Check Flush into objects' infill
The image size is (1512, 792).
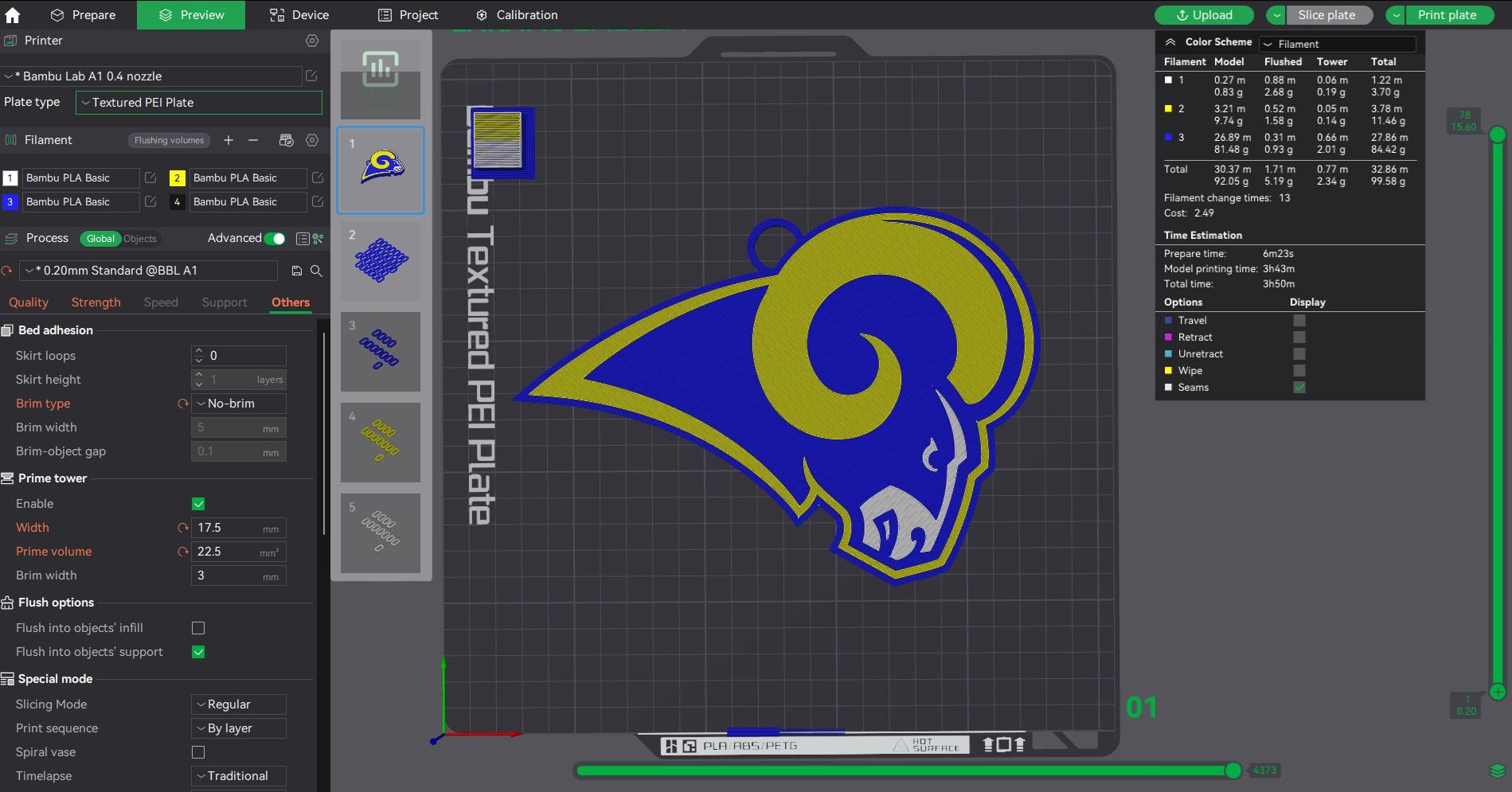pyautogui.click(x=198, y=628)
